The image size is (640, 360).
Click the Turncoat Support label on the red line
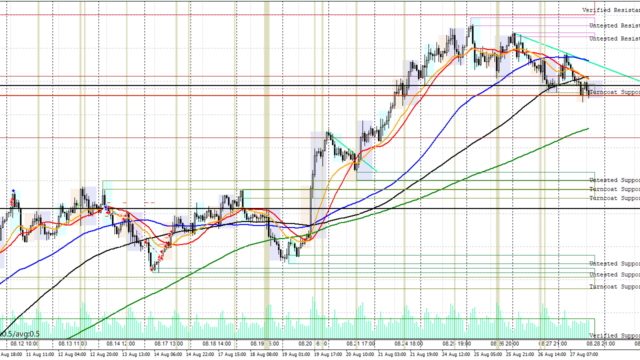tap(614, 92)
